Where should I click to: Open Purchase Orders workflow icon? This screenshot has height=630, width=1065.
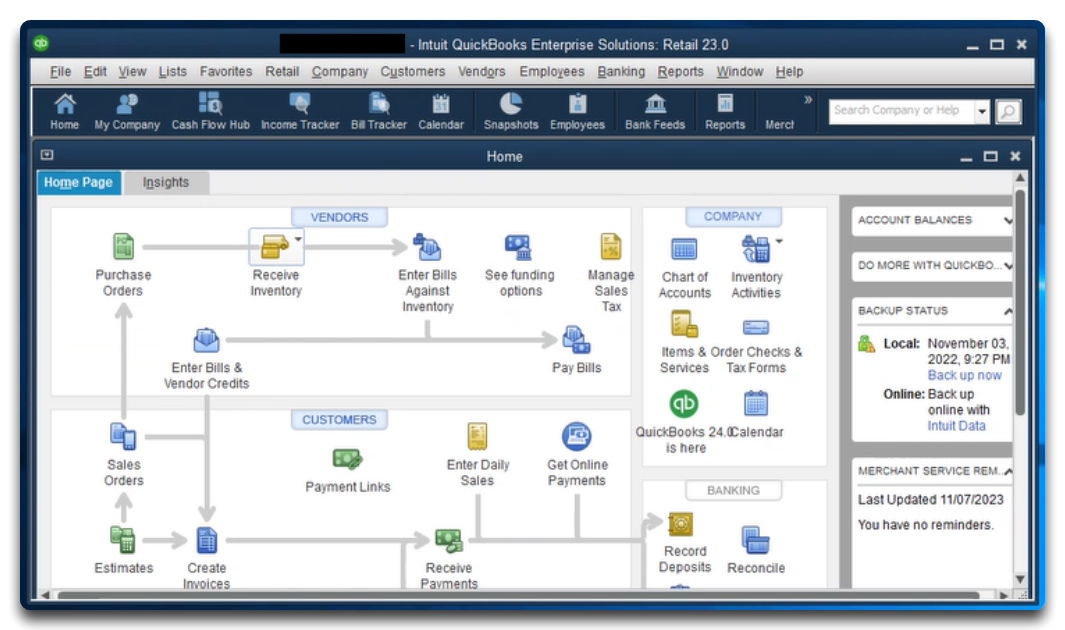pyautogui.click(x=123, y=247)
